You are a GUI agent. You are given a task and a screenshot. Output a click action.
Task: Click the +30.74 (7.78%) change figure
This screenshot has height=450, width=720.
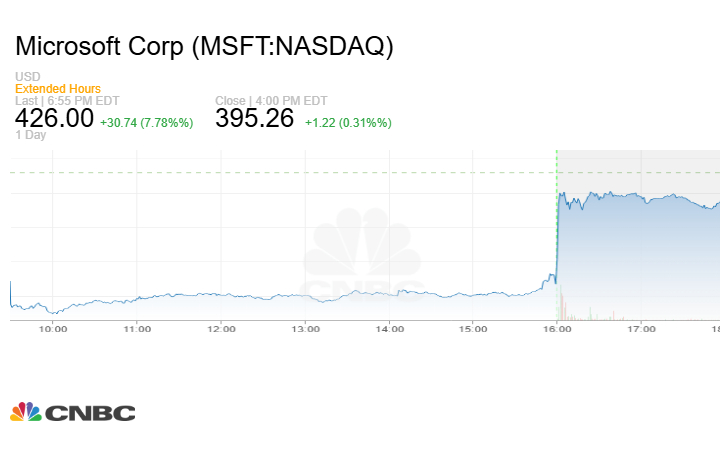tap(147, 122)
